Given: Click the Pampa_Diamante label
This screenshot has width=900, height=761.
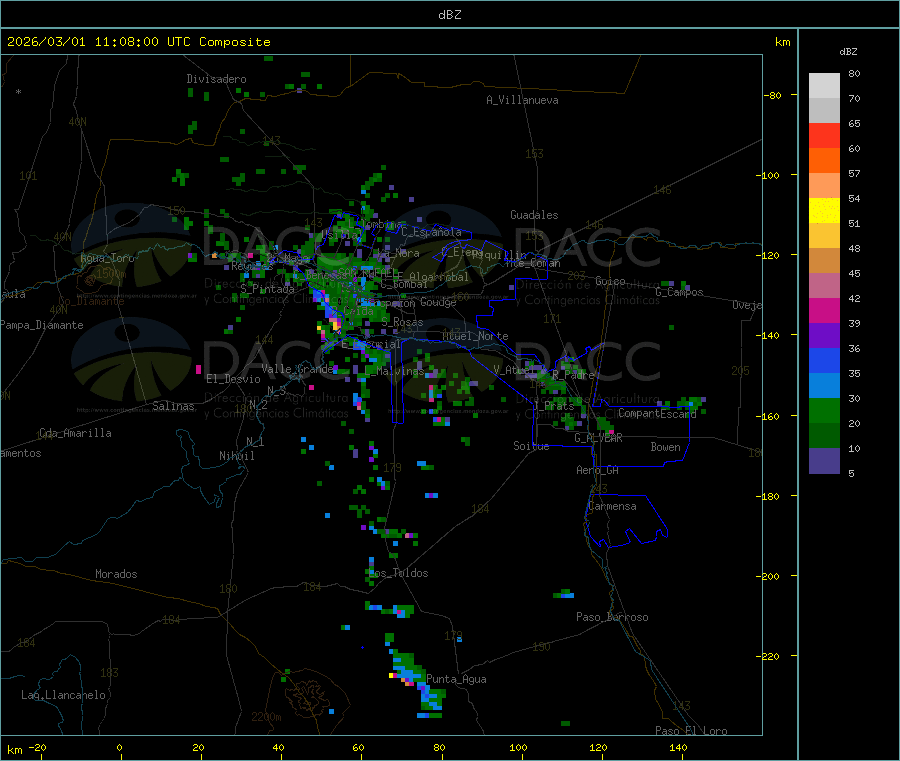Looking at the screenshot, I should click(42, 325).
